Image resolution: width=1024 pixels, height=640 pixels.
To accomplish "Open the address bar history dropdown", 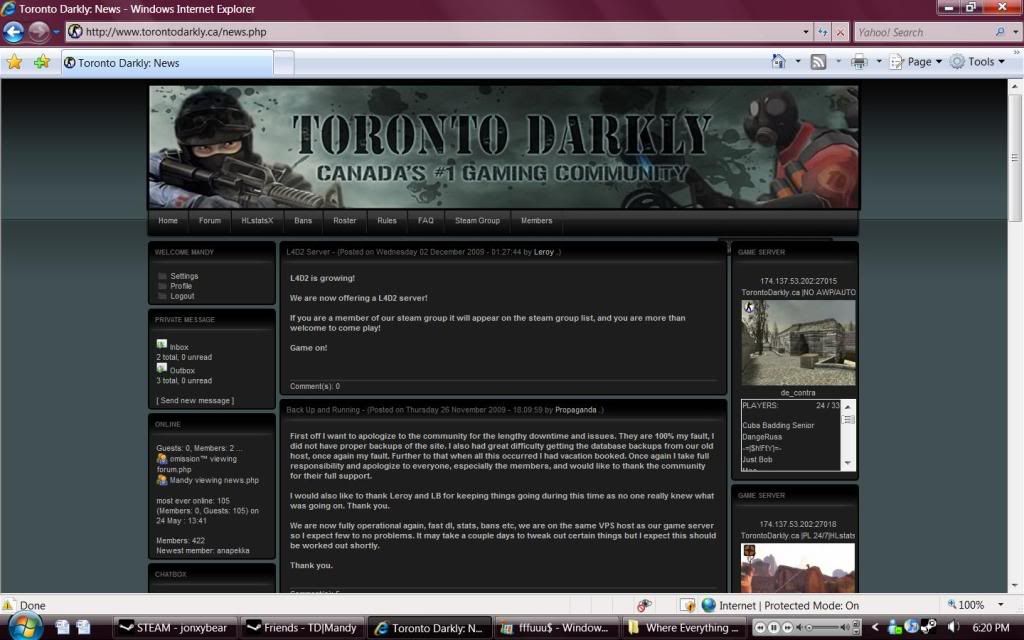I will click(806, 32).
